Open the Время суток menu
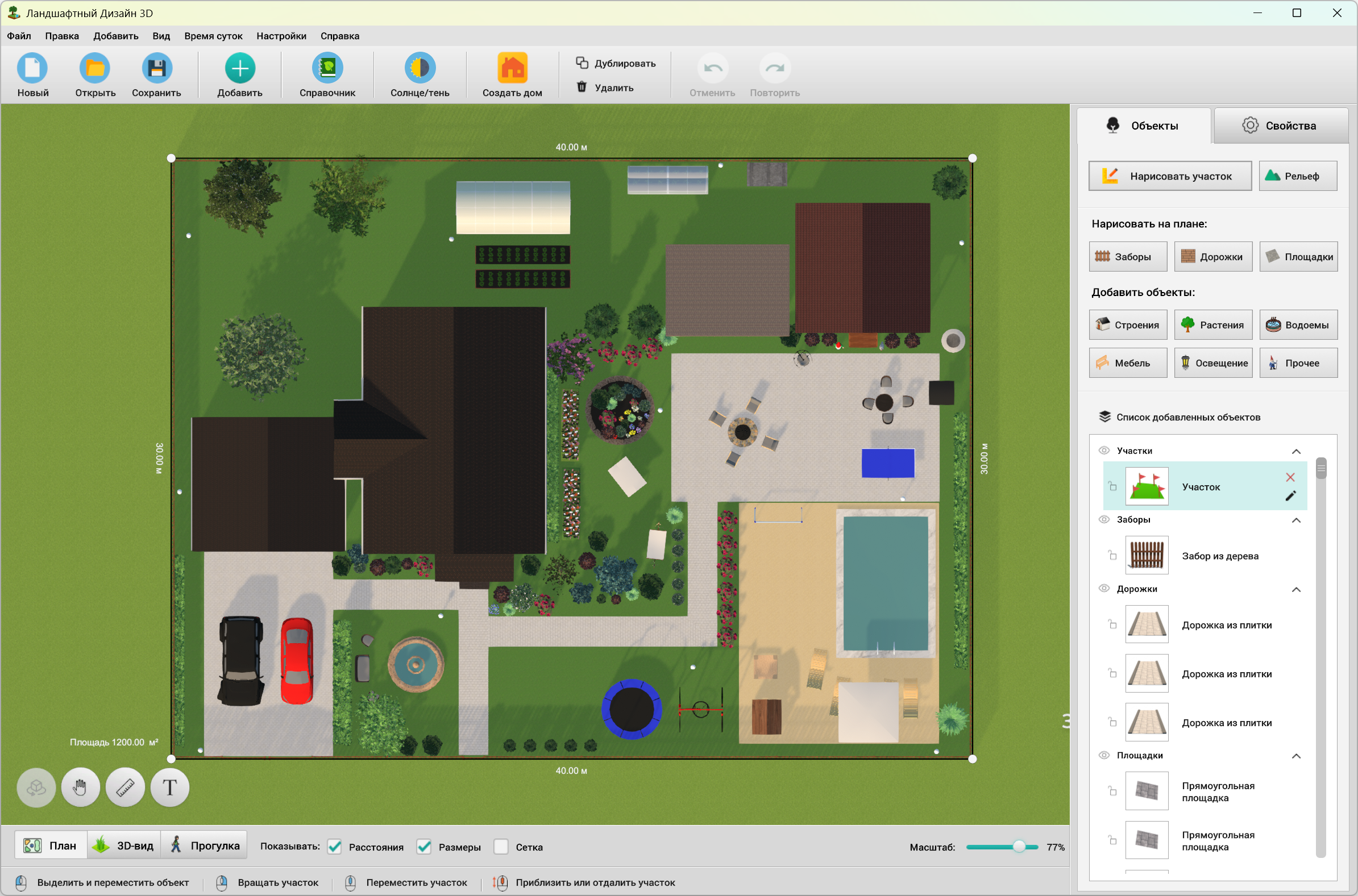 coord(213,36)
